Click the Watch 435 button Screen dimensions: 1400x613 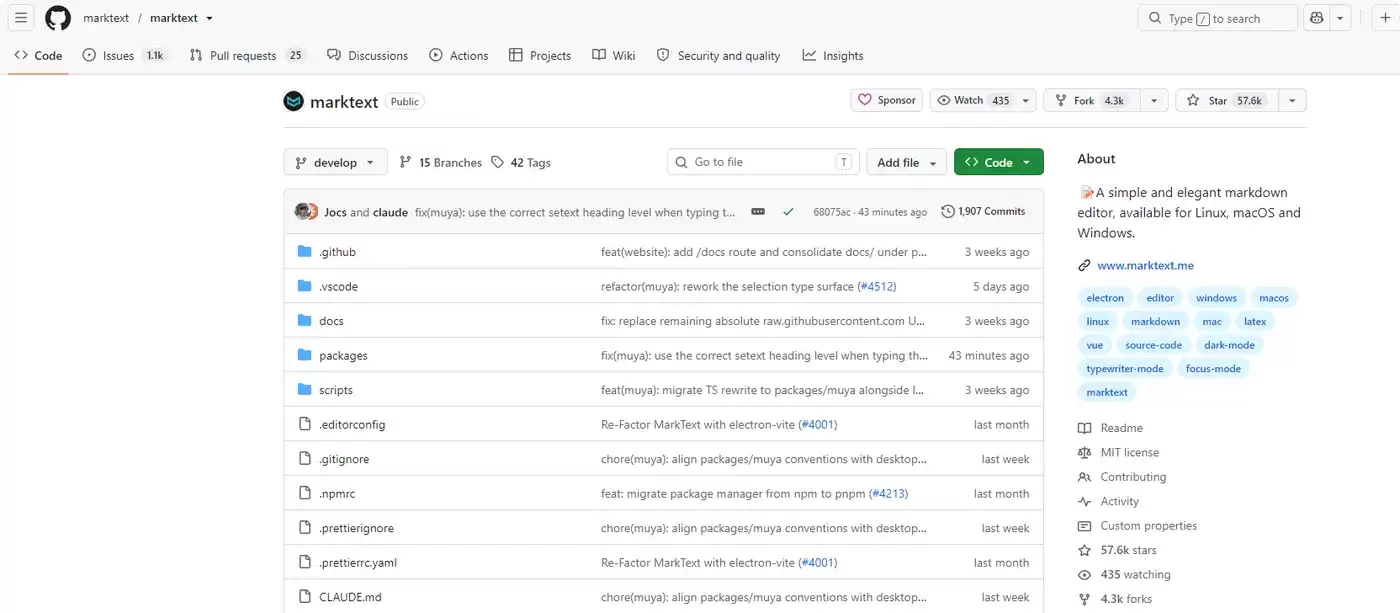pos(974,100)
